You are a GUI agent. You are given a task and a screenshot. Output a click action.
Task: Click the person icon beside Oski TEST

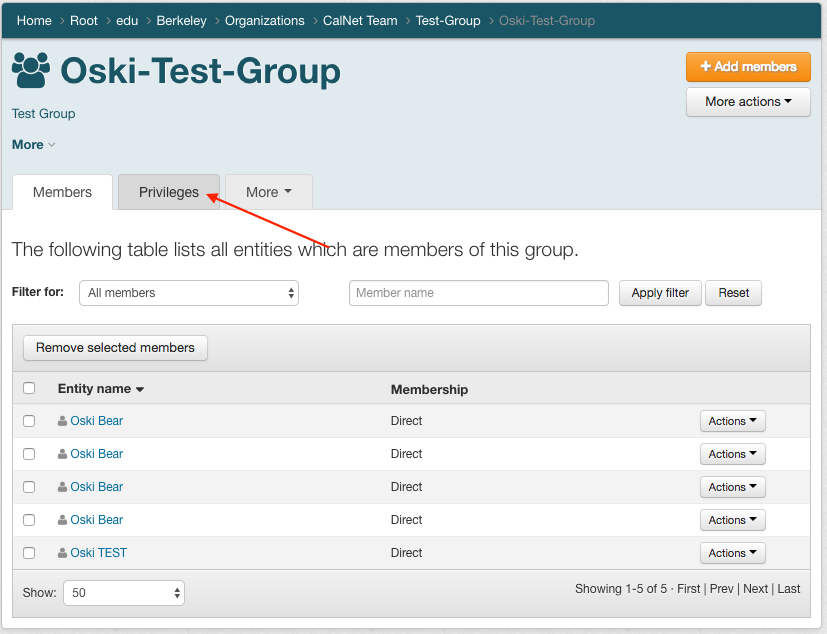(62, 553)
